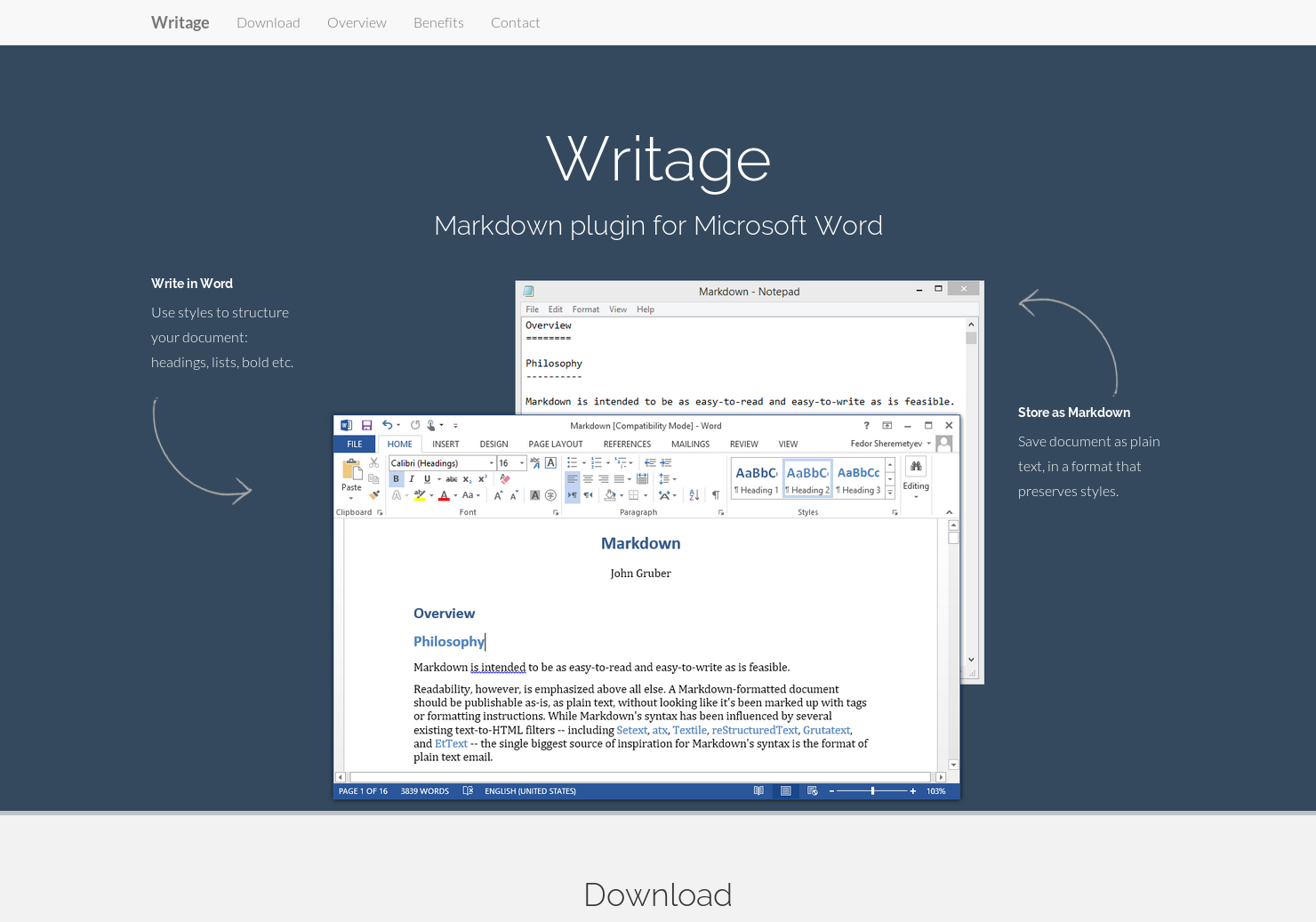Toggle paragraph marks visibility
The width and height of the screenshot is (1316, 922).
tap(714, 494)
